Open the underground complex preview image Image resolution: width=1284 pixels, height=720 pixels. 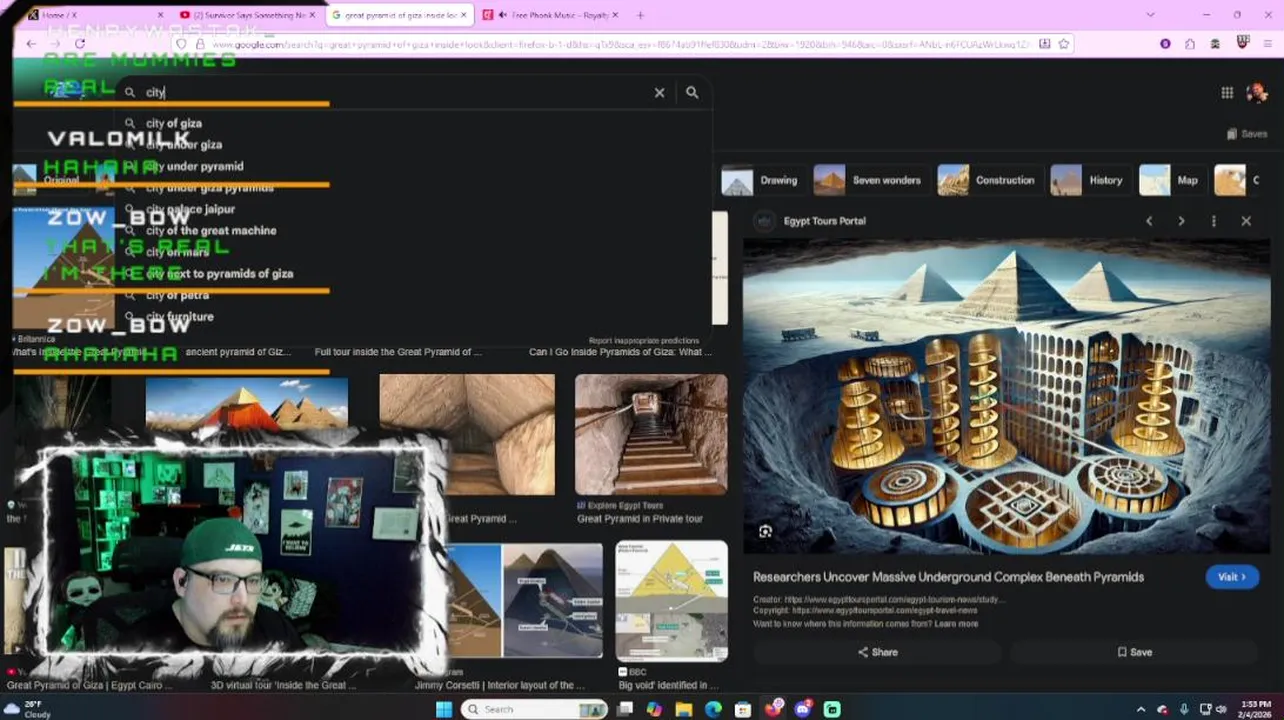tap(1006, 396)
